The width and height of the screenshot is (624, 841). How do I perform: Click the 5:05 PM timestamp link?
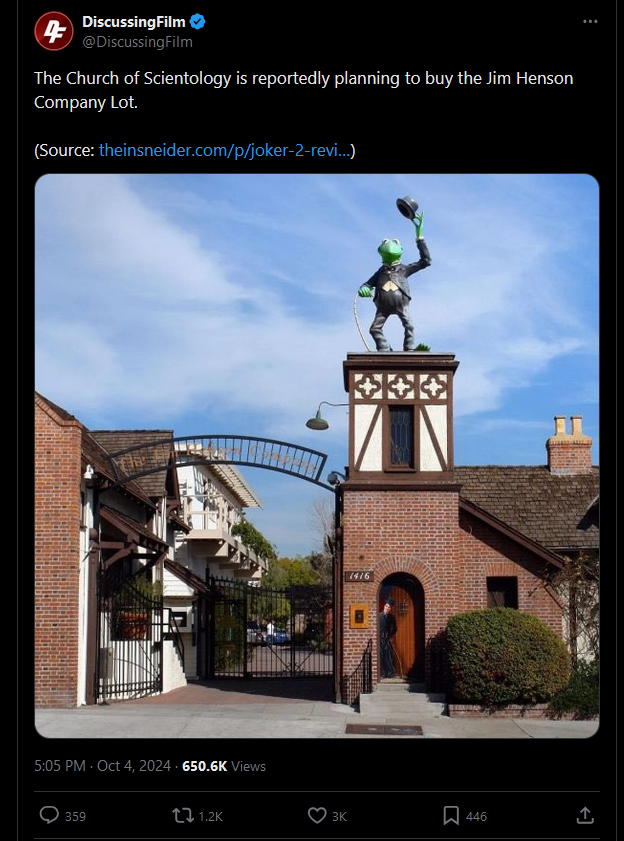pos(60,765)
